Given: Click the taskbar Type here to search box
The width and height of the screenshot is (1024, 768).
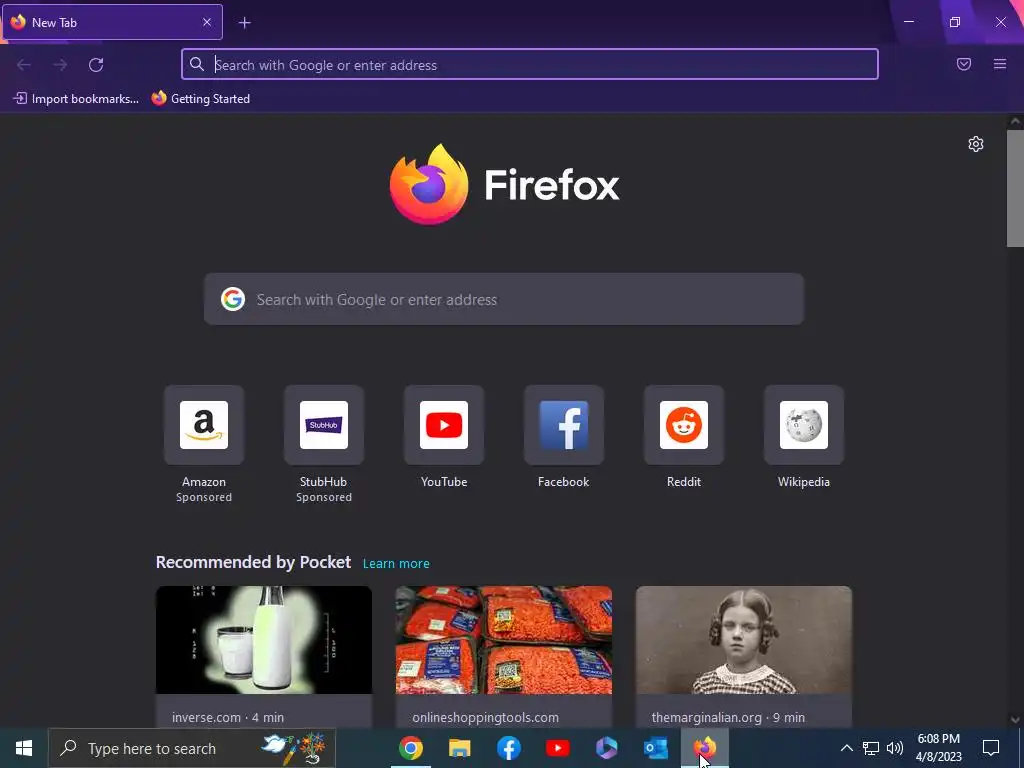Looking at the screenshot, I should point(192,748).
